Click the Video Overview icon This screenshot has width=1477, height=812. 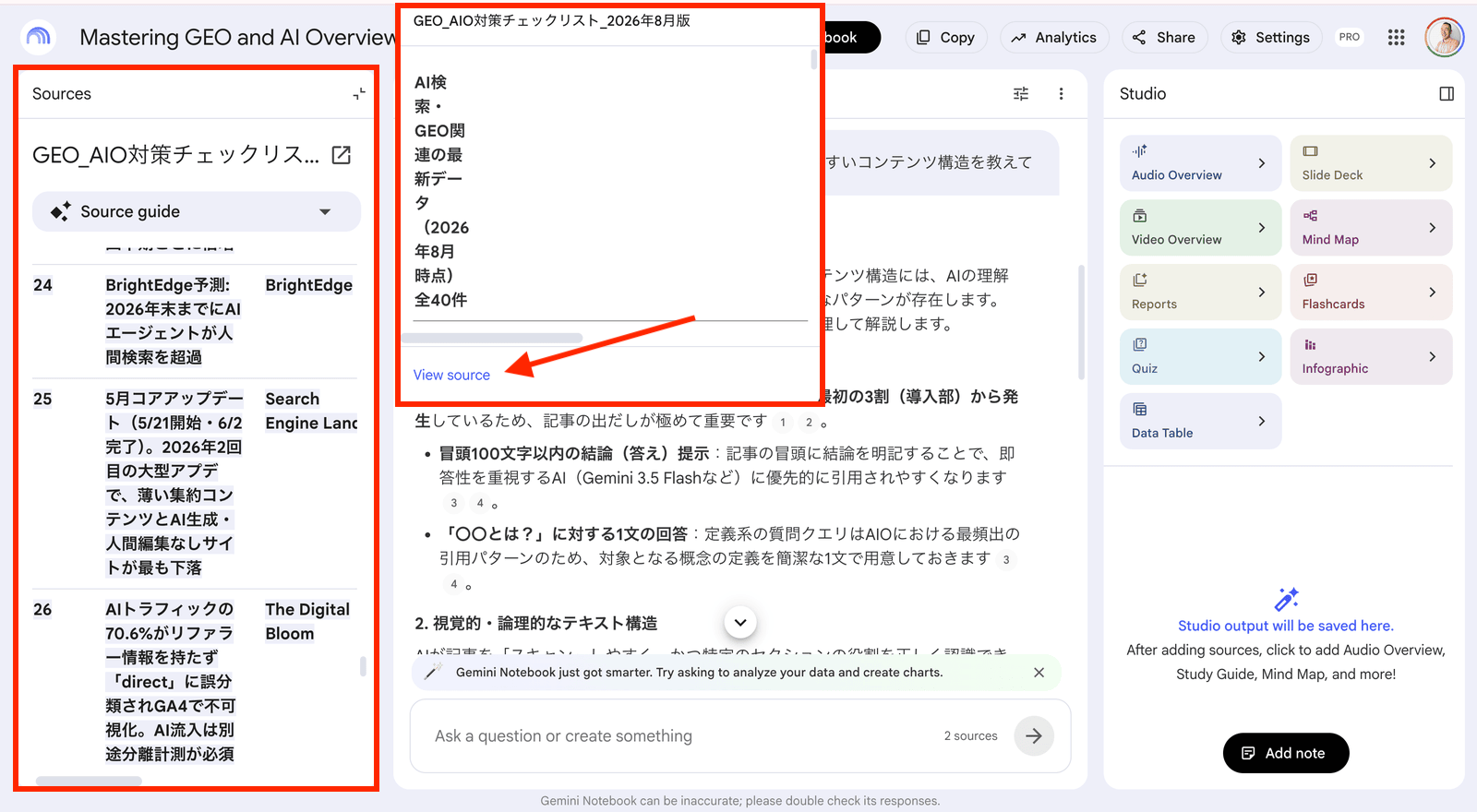coord(1140,216)
